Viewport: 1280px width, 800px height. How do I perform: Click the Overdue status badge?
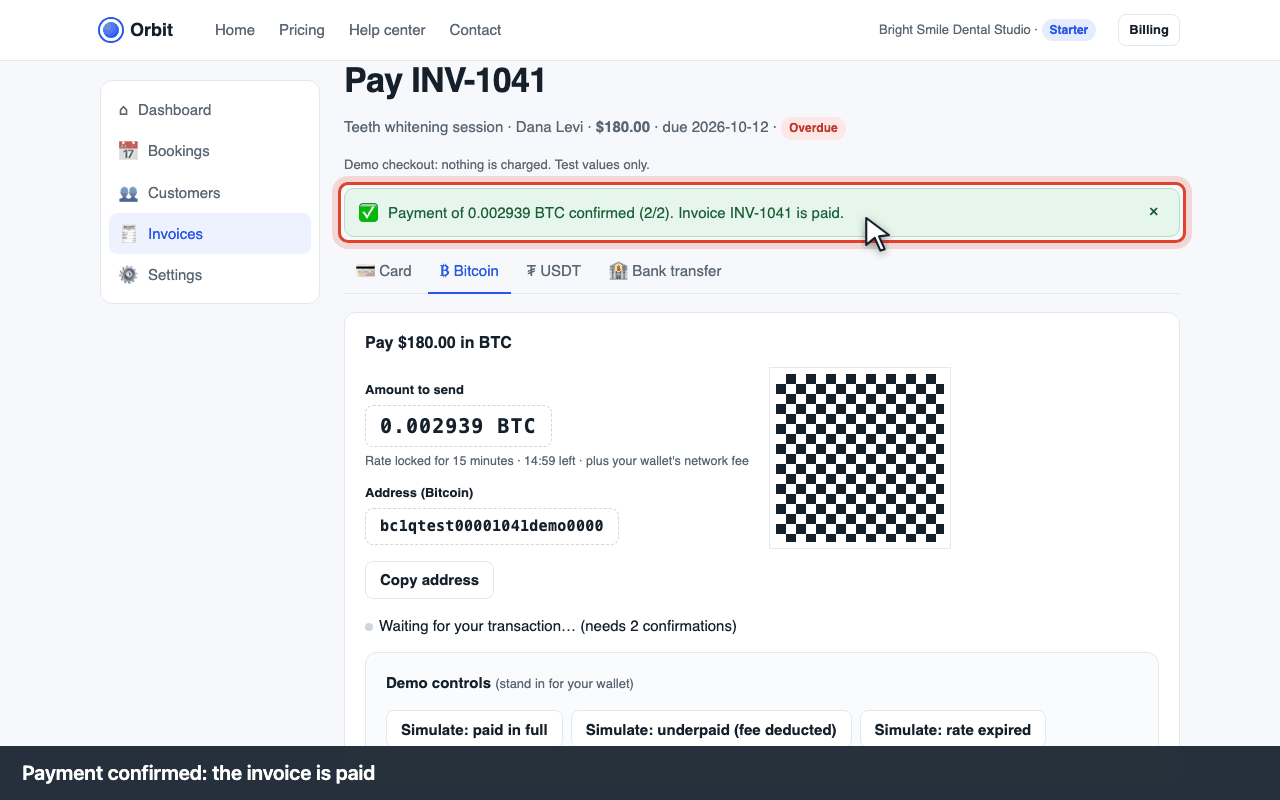tap(813, 128)
